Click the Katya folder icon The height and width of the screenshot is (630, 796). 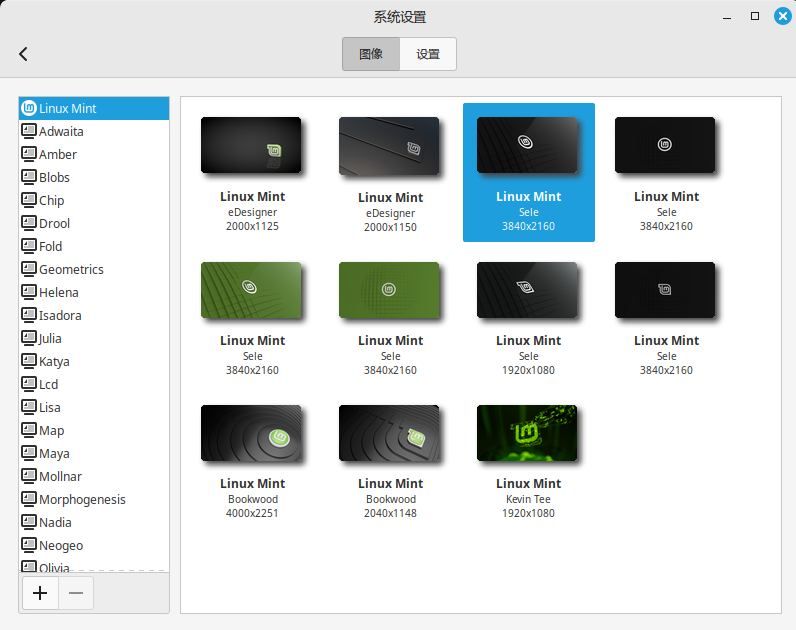tap(29, 361)
